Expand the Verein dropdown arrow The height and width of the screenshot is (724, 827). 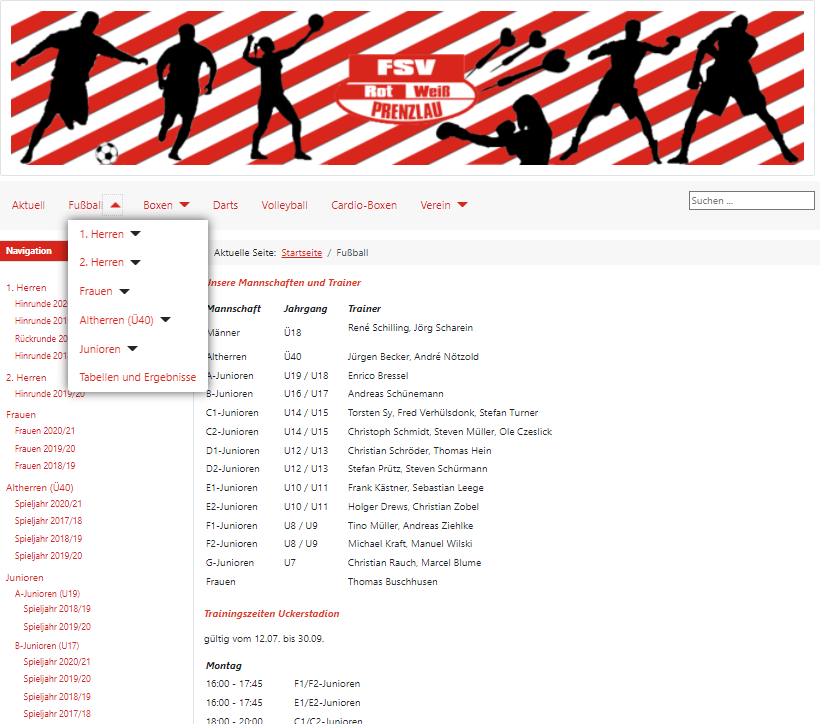tap(462, 205)
